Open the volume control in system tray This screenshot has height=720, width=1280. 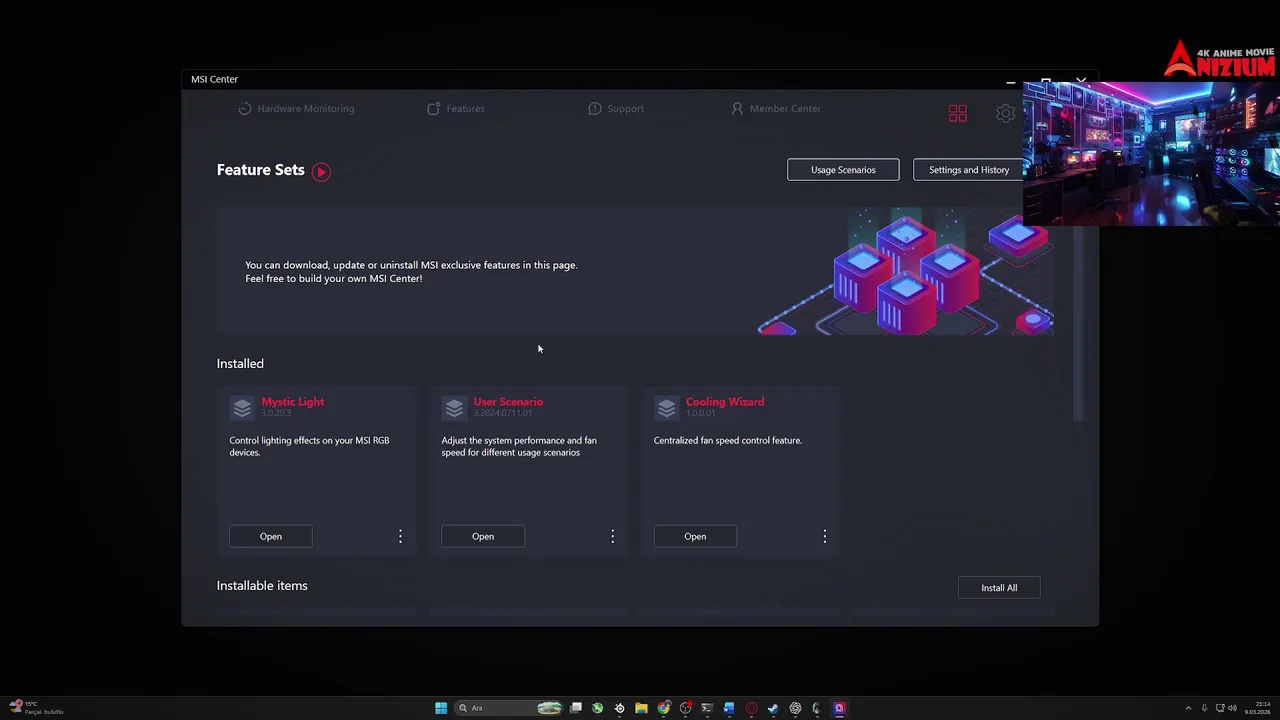click(x=1232, y=708)
